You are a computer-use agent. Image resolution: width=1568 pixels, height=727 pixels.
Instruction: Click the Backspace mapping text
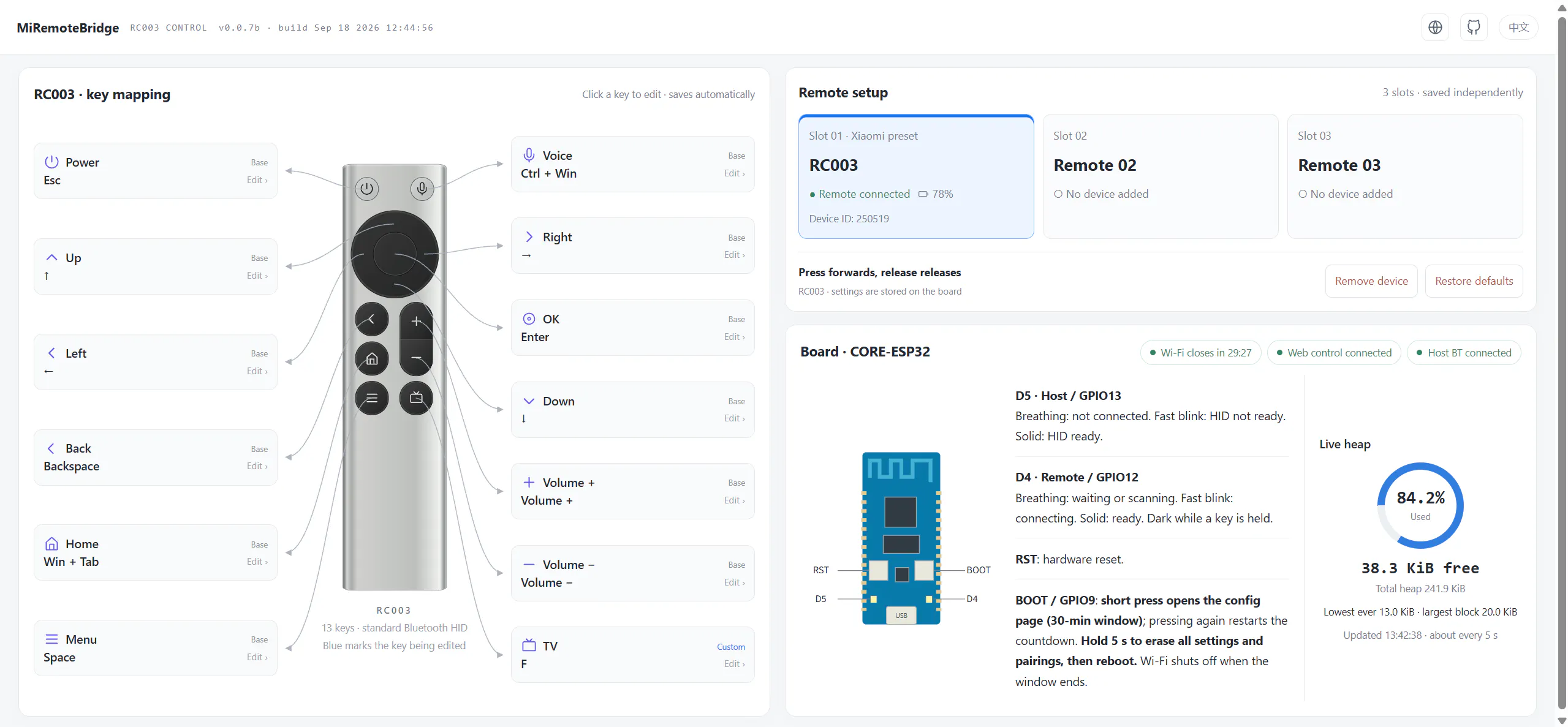coord(71,466)
